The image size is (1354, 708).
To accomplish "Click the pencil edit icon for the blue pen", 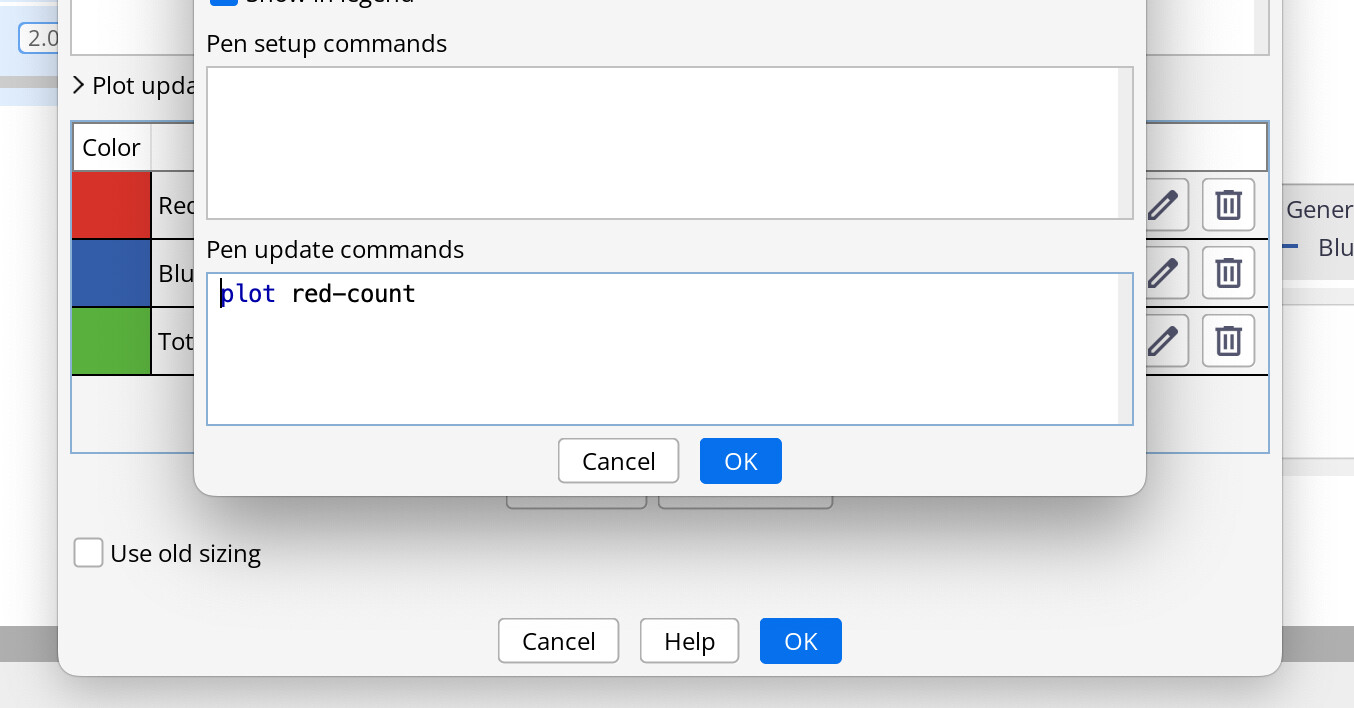I will (1161, 273).
